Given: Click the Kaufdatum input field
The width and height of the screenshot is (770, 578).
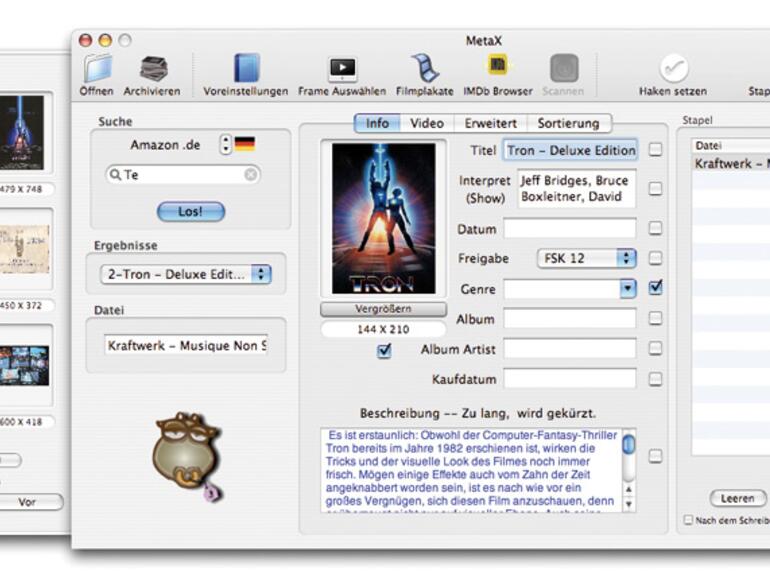Looking at the screenshot, I should click(570, 379).
